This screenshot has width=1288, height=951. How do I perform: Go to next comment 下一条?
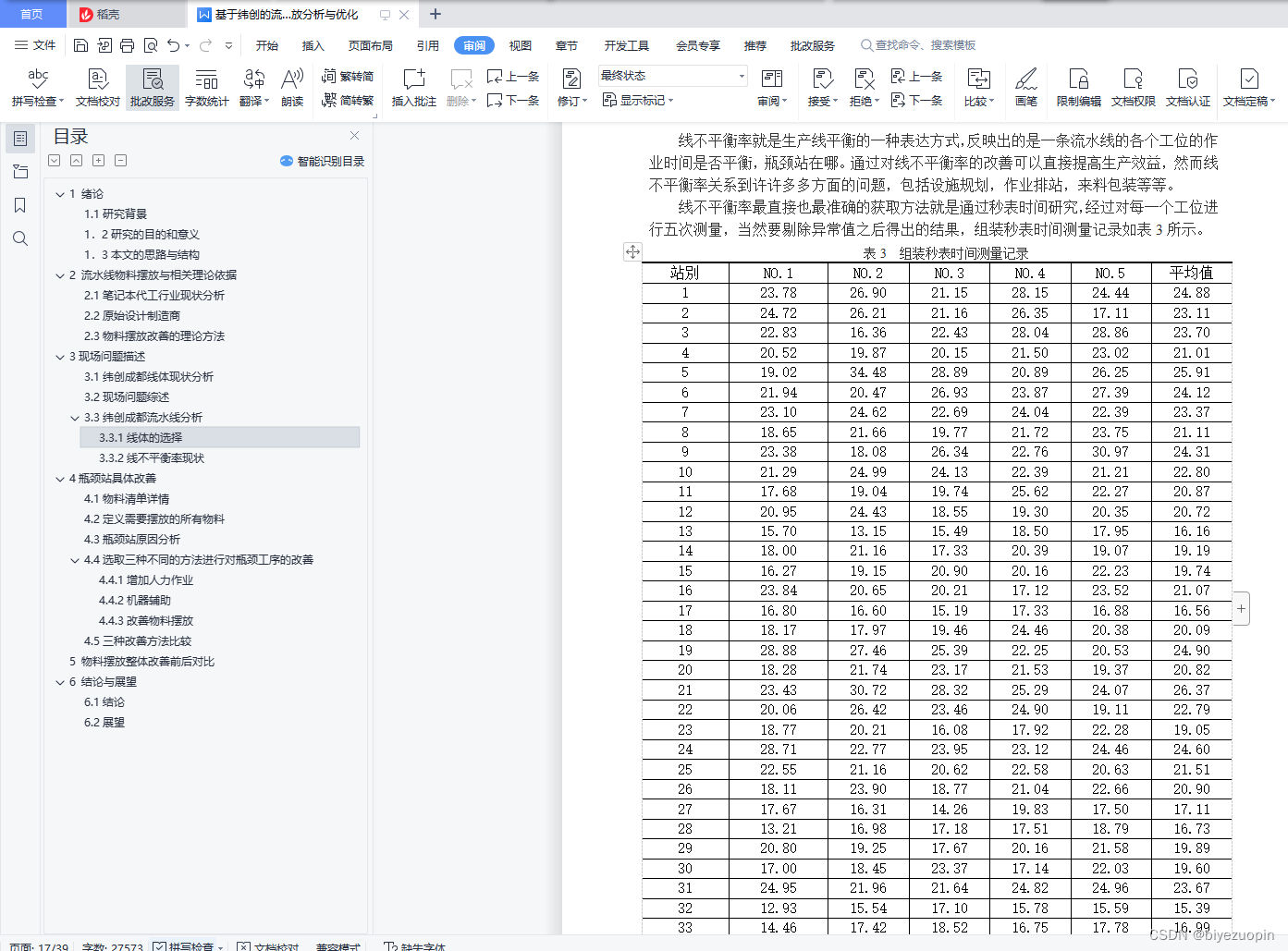click(x=513, y=100)
